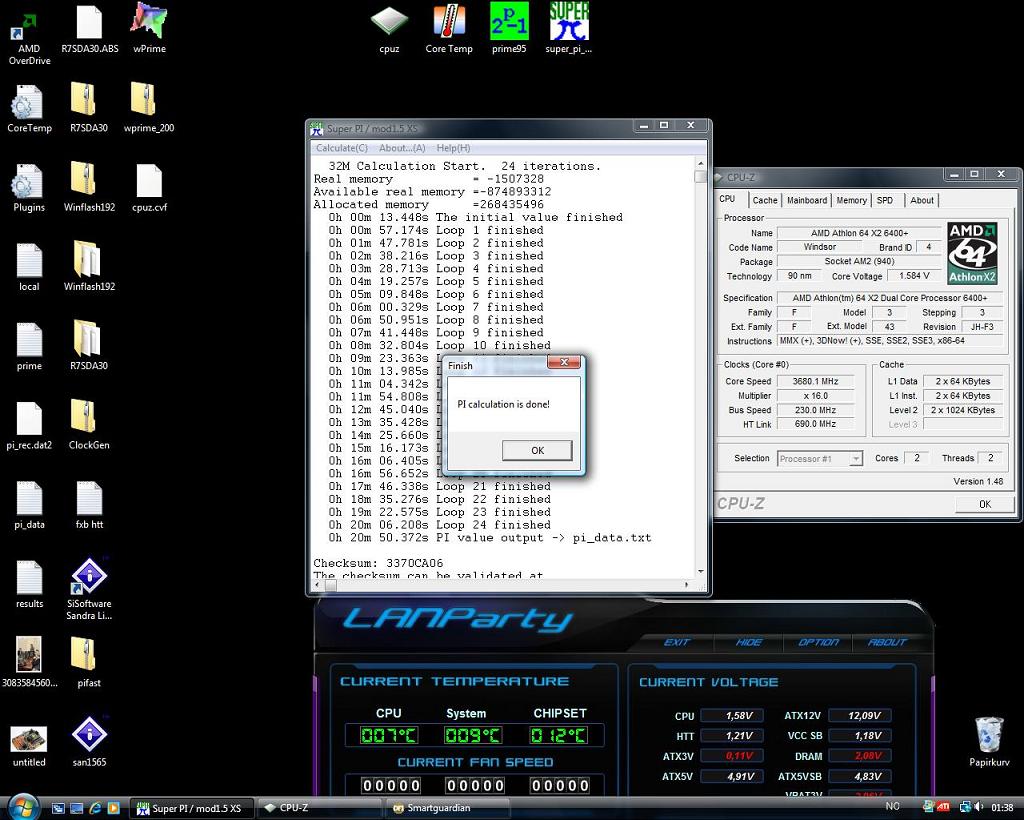Click the Core Voltage value 1.584 V

pyautogui.click(x=914, y=276)
